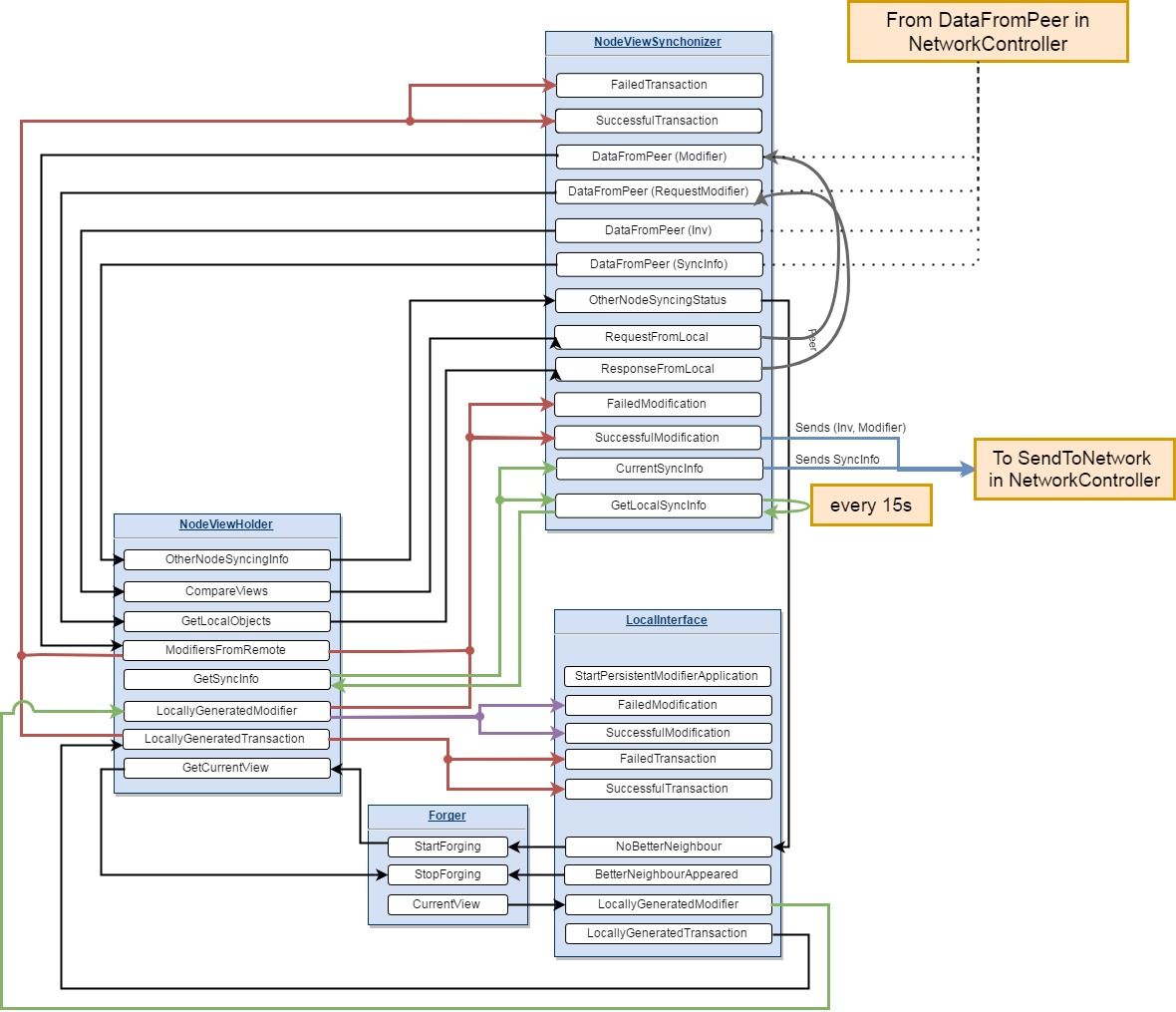Open the NodeViewSynchonizer header link

[x=658, y=43]
